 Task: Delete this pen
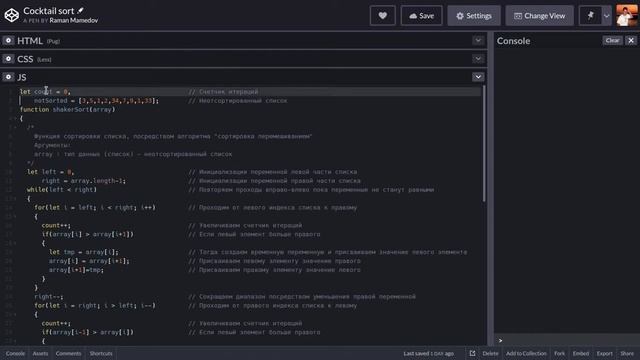click(x=490, y=353)
